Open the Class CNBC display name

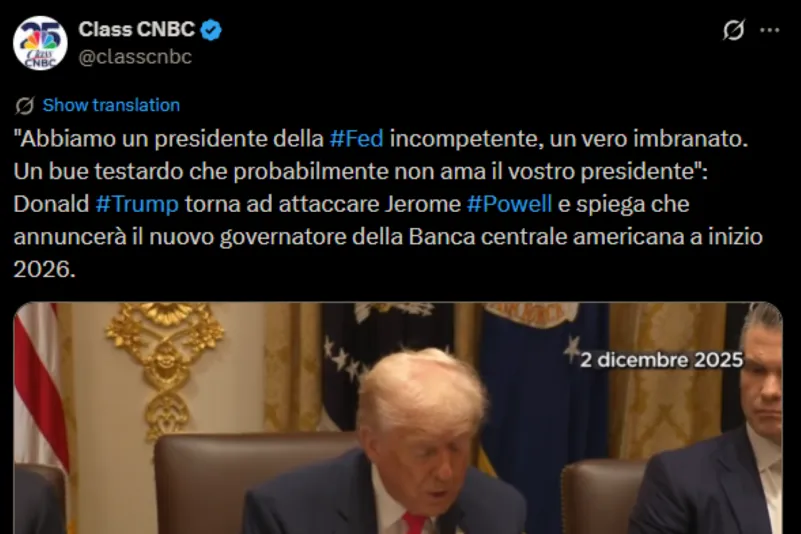click(x=136, y=30)
